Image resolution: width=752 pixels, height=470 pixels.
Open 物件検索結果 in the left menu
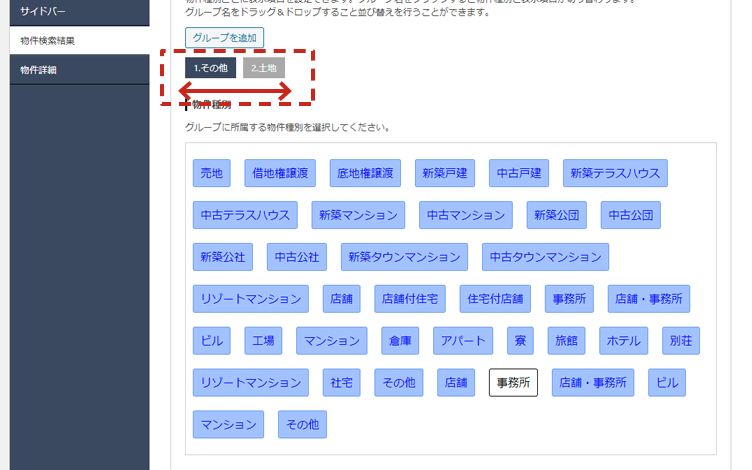click(x=75, y=40)
